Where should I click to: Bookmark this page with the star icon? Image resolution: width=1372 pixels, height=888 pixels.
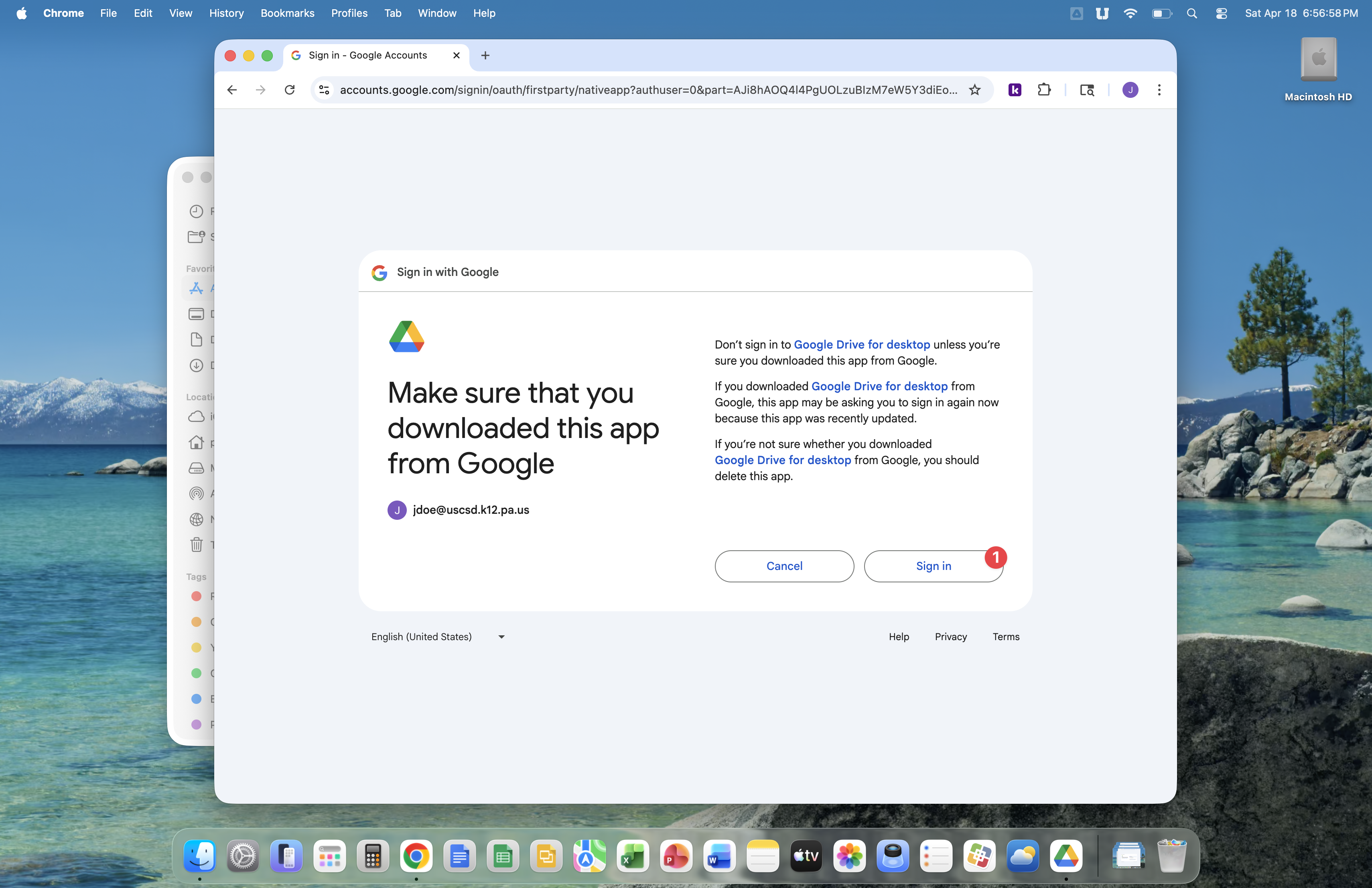point(974,90)
